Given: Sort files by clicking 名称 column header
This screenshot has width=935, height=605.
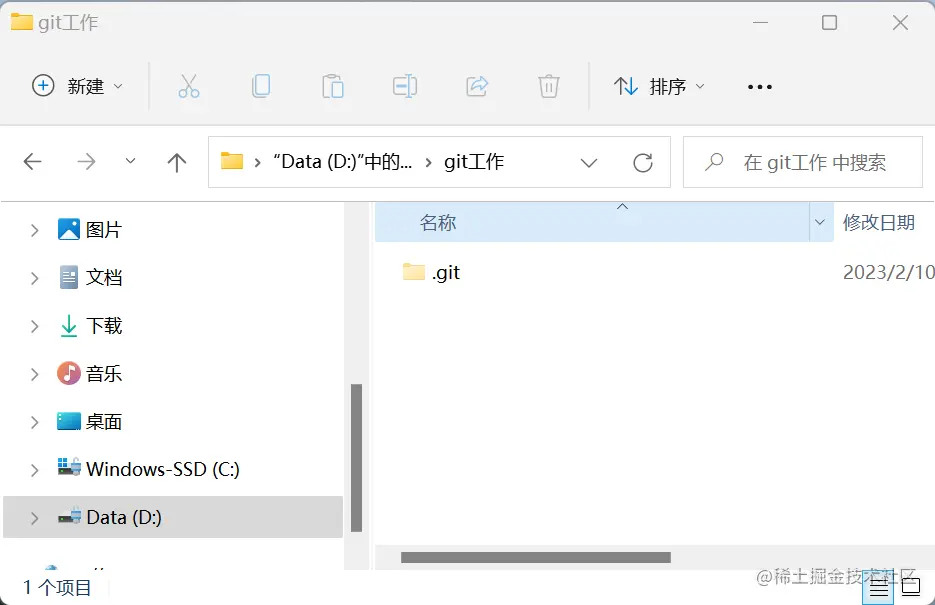Looking at the screenshot, I should coord(438,222).
